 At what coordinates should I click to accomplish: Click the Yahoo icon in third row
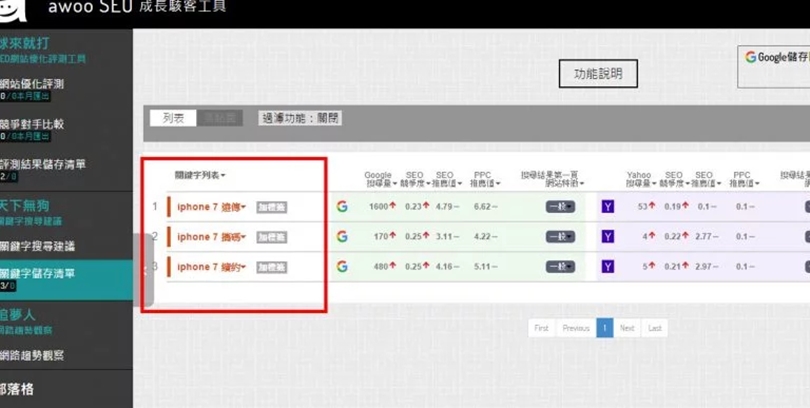tap(608, 266)
